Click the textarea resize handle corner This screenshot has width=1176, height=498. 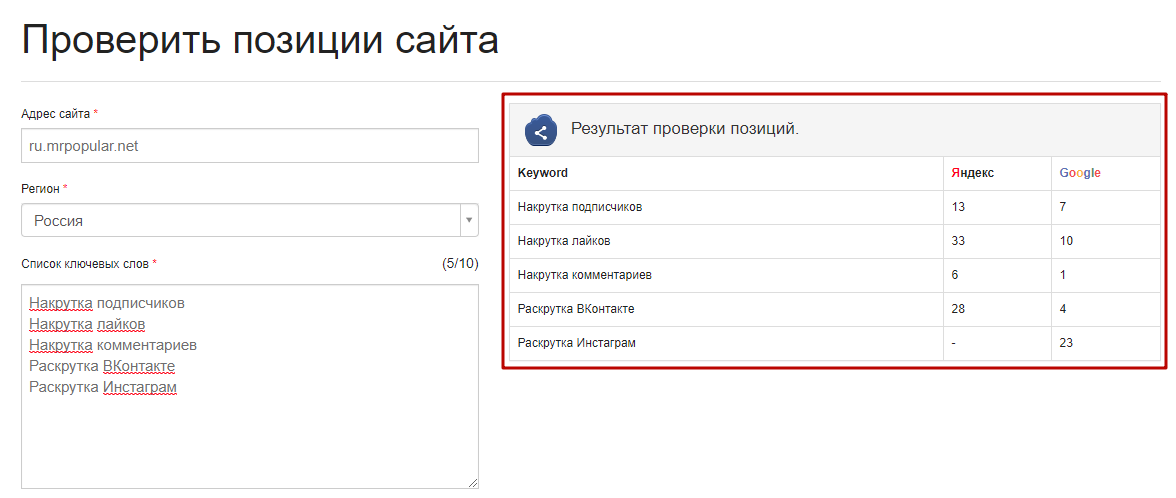(x=472, y=484)
